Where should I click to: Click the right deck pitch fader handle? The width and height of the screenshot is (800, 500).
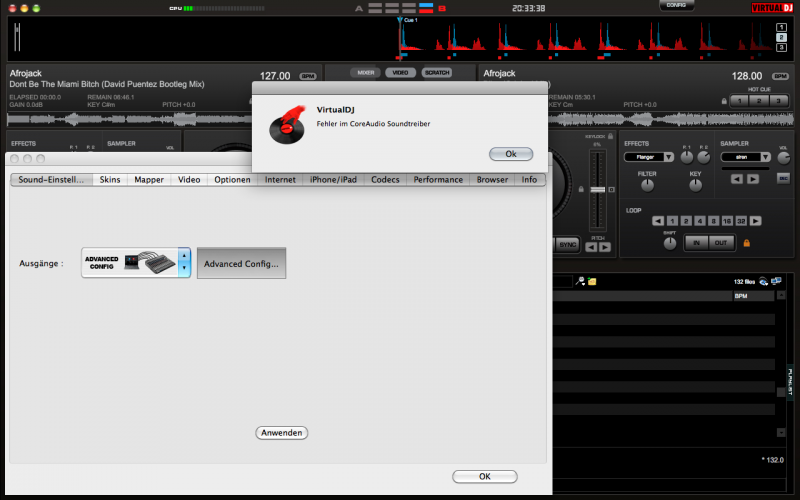tap(597, 190)
